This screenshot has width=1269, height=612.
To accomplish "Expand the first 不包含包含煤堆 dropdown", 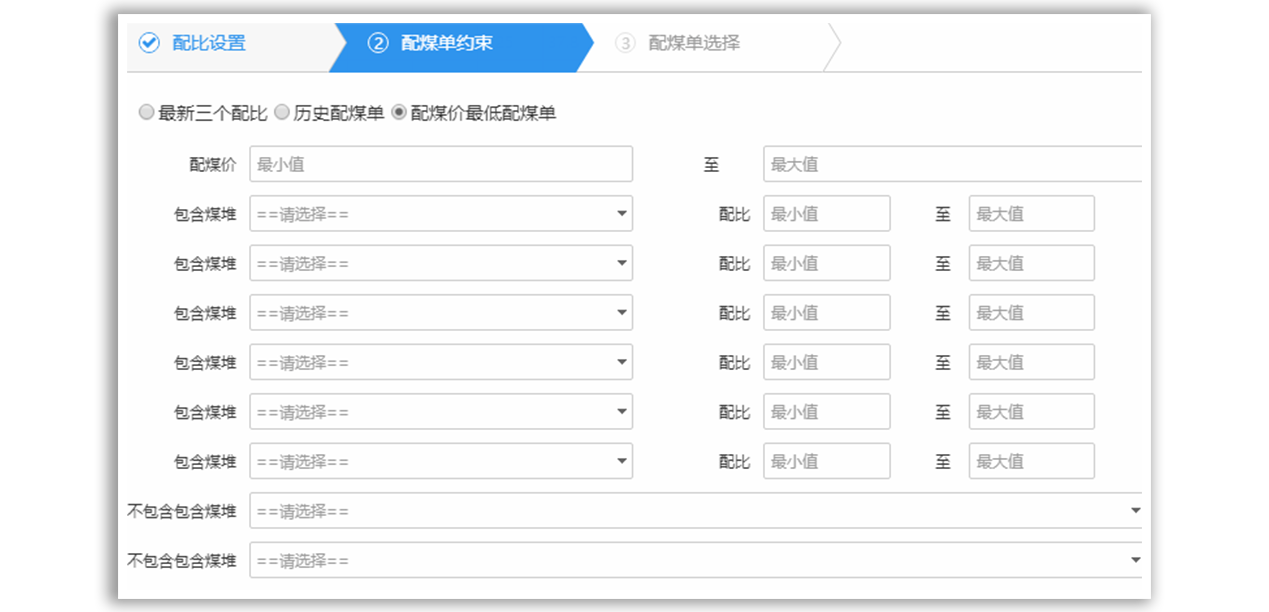I will pyautogui.click(x=695, y=511).
